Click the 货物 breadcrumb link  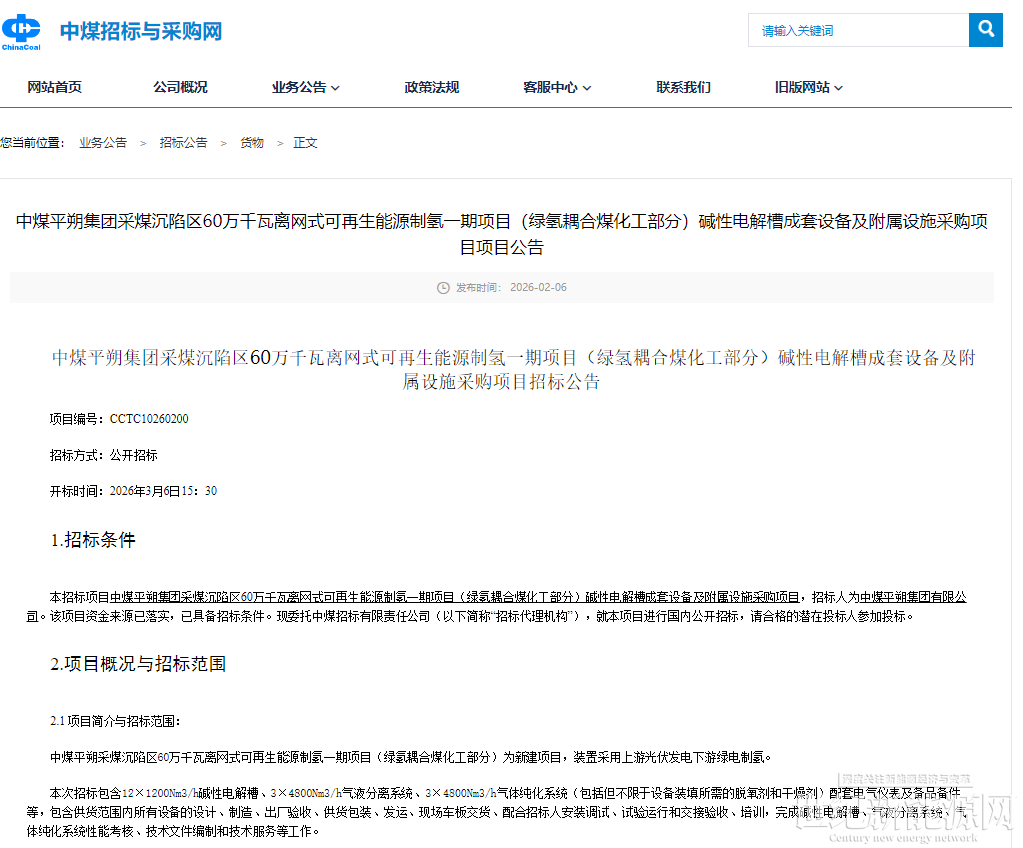[251, 143]
